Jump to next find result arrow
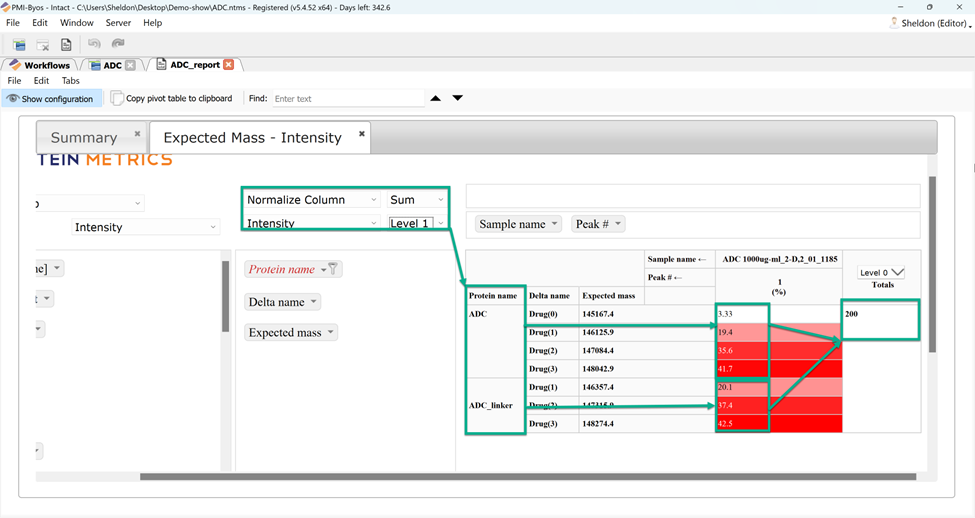The image size is (975, 518). pos(458,98)
